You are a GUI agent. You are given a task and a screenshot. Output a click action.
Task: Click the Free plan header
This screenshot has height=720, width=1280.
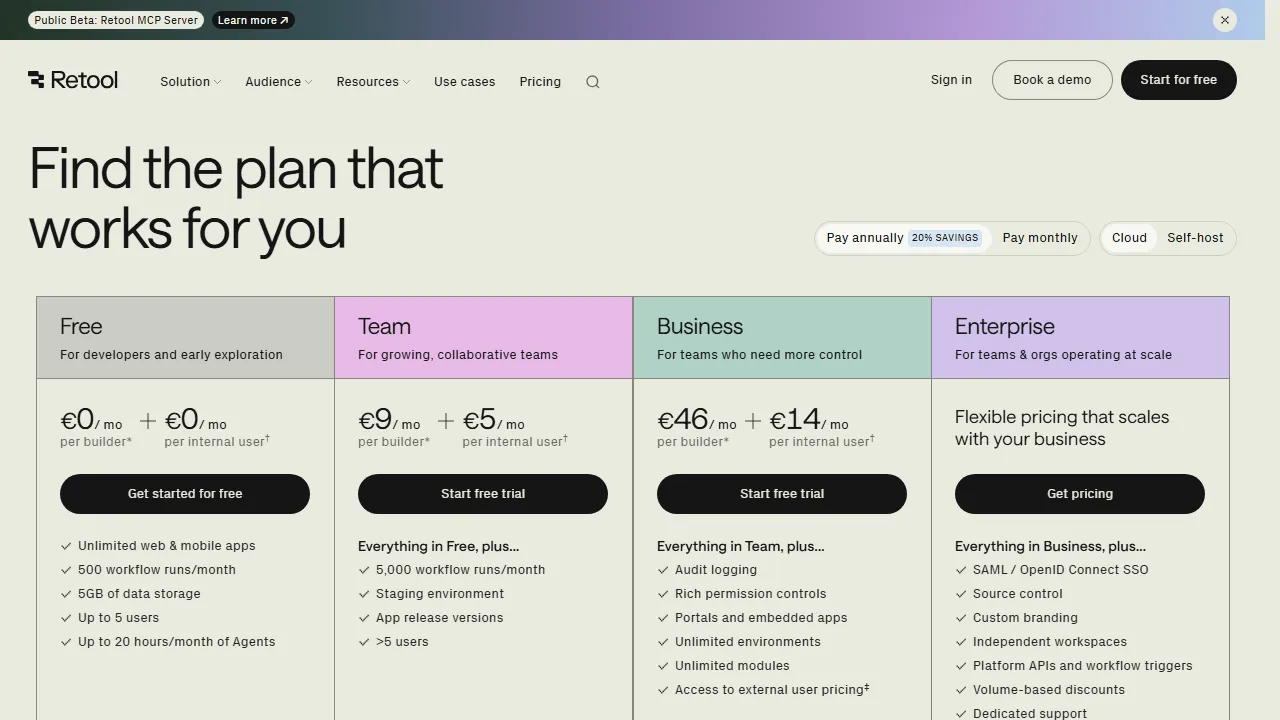coord(186,338)
